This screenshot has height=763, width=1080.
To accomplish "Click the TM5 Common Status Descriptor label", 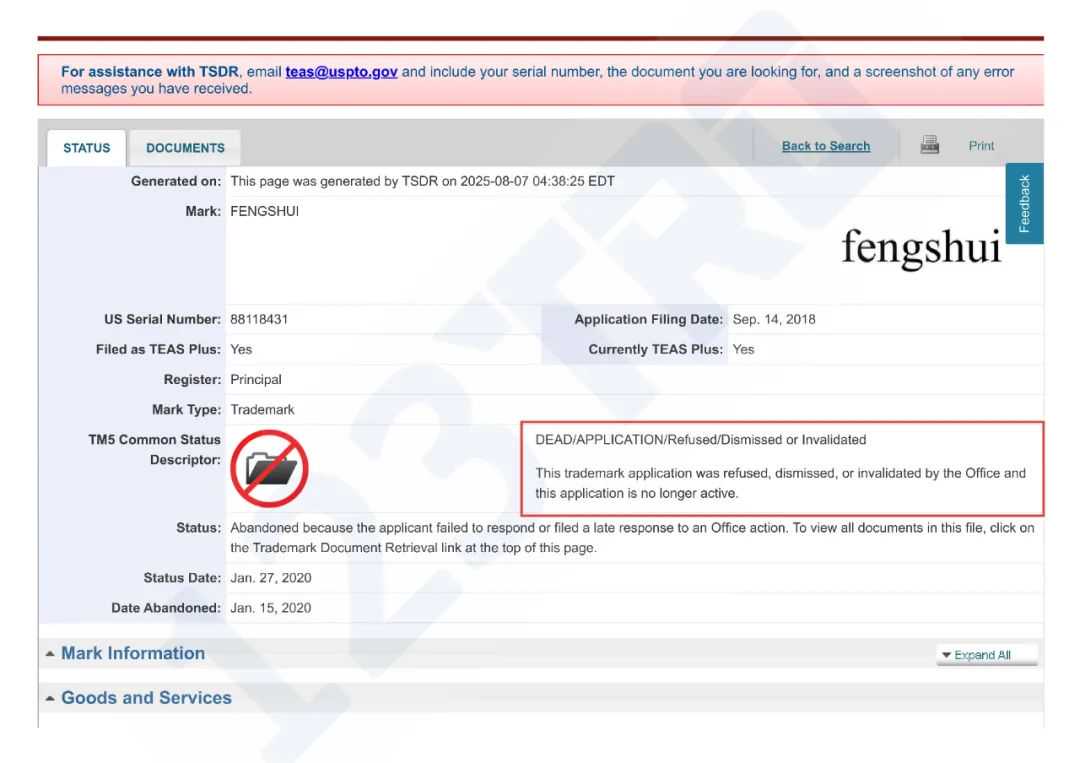I will point(154,449).
